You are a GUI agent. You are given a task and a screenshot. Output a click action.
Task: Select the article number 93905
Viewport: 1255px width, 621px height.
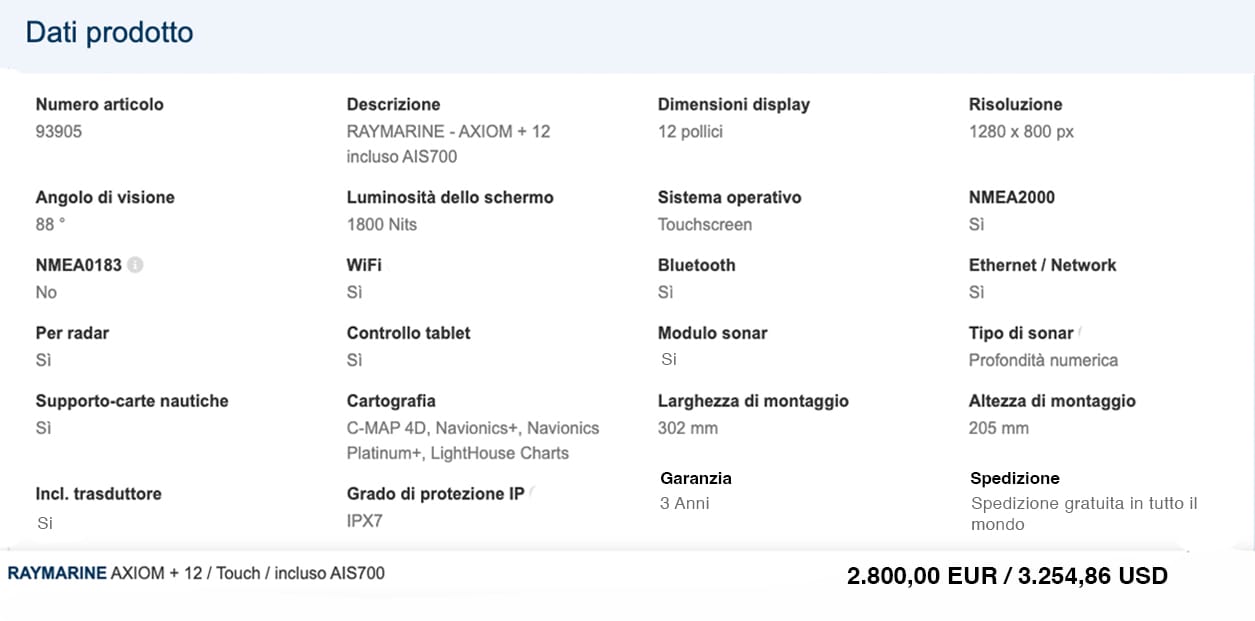59,131
